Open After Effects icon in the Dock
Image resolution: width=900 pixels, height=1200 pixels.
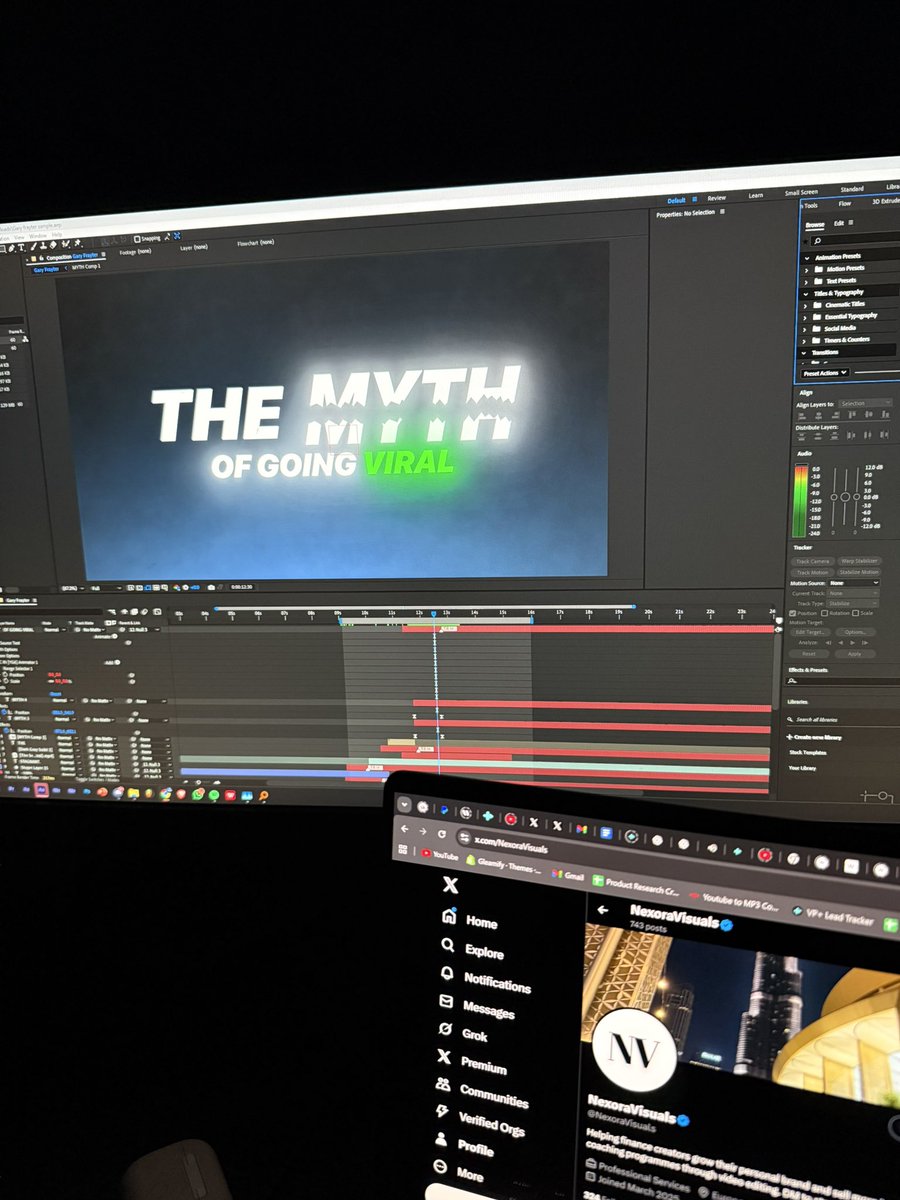pyautogui.click(x=42, y=790)
